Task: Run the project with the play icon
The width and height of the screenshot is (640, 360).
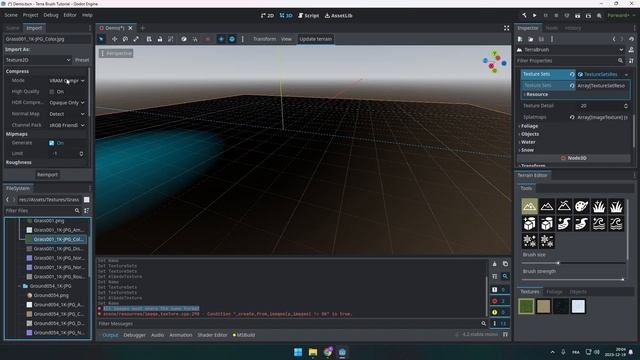Action: [x=534, y=16]
